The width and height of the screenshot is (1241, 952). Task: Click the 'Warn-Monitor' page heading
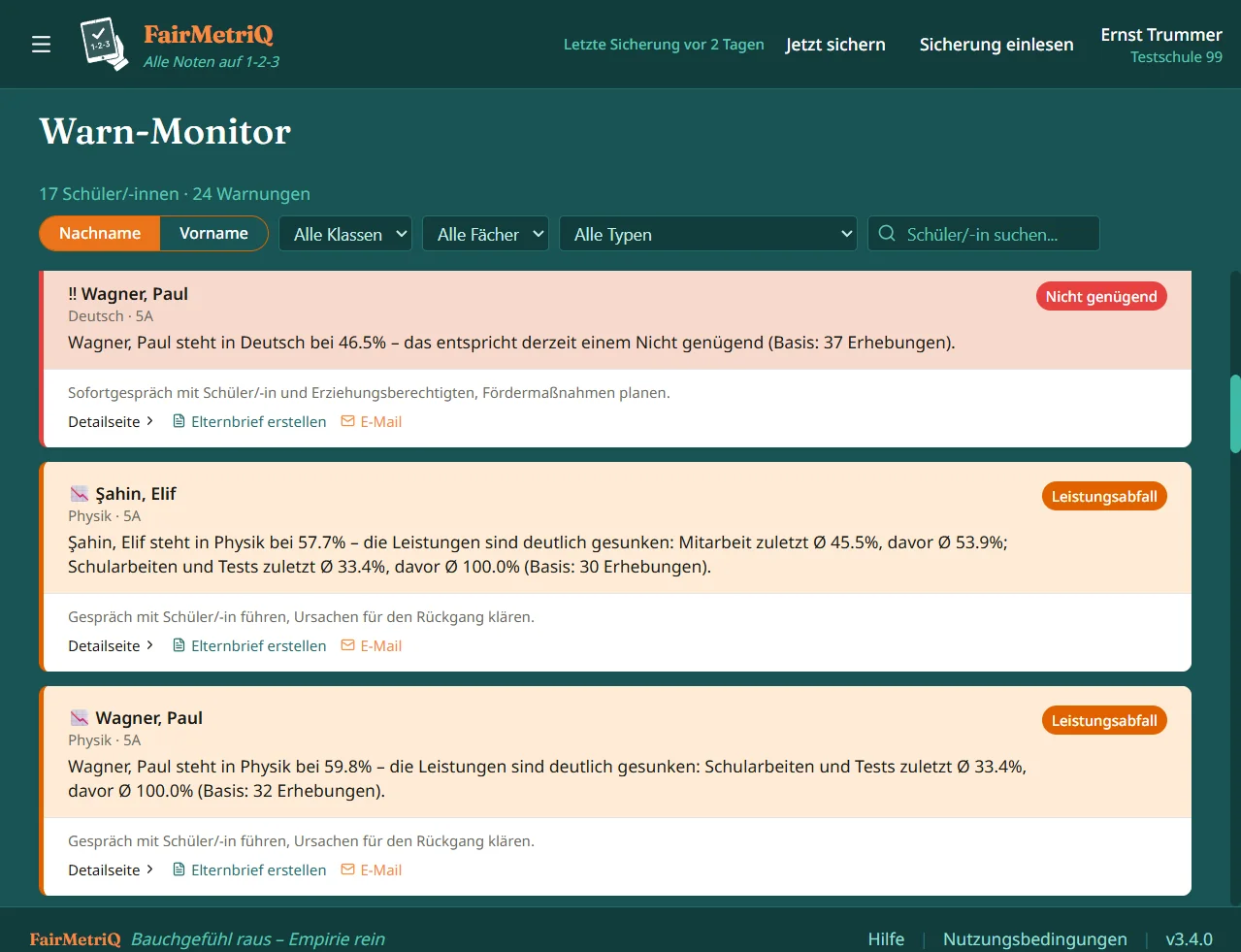pyautogui.click(x=165, y=131)
